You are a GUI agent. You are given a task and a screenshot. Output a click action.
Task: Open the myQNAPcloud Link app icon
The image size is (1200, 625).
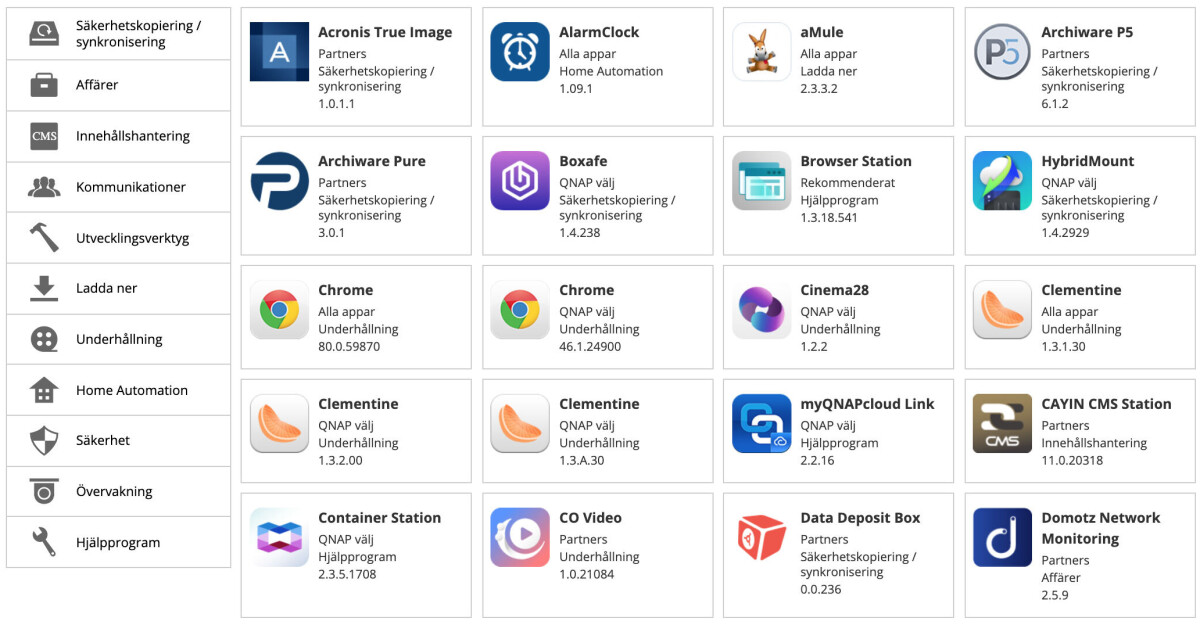761,424
